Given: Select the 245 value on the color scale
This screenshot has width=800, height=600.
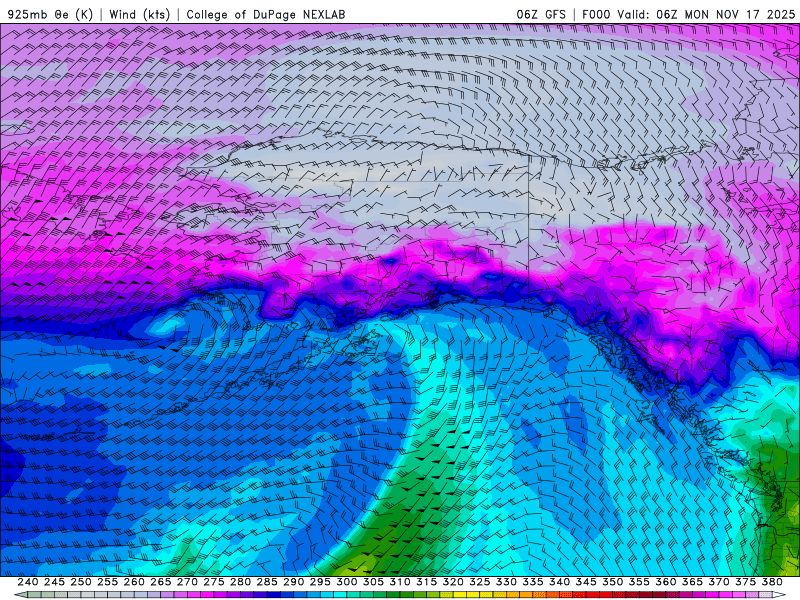Looking at the screenshot, I should (x=54, y=582).
